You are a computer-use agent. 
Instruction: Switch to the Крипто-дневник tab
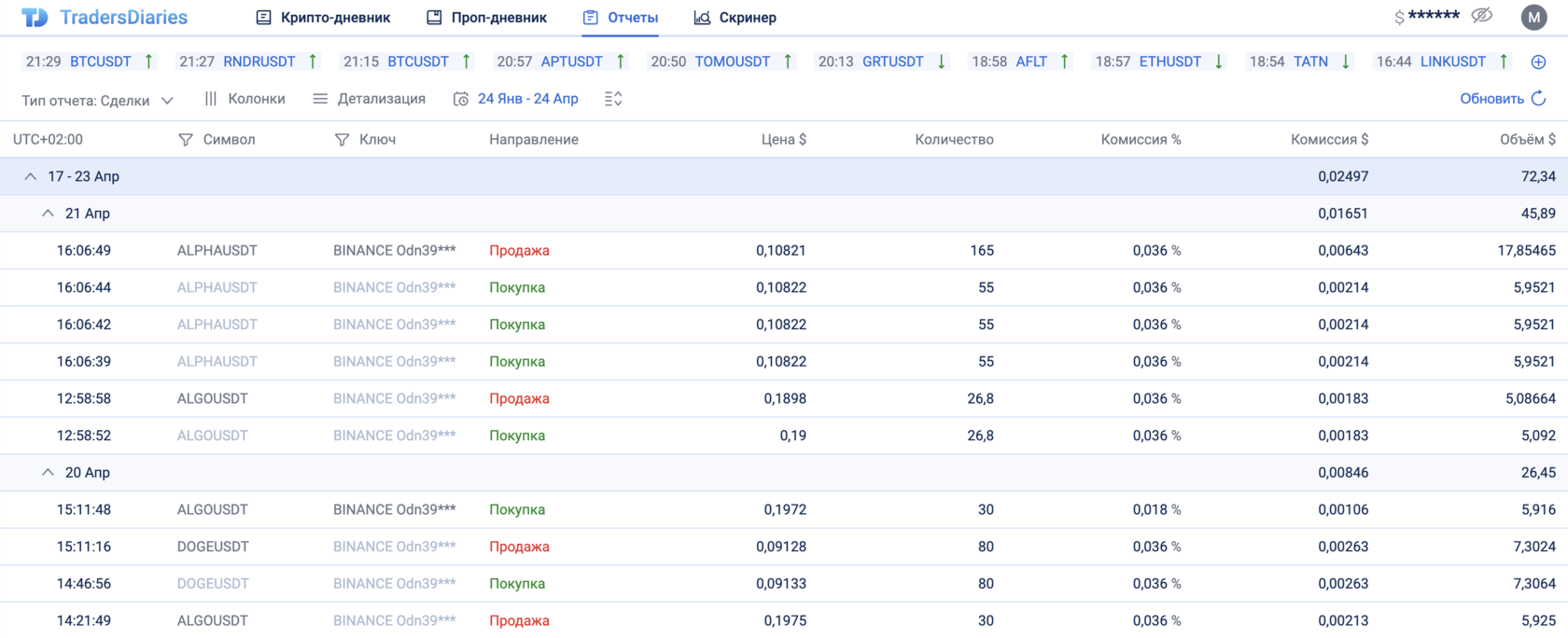(323, 18)
